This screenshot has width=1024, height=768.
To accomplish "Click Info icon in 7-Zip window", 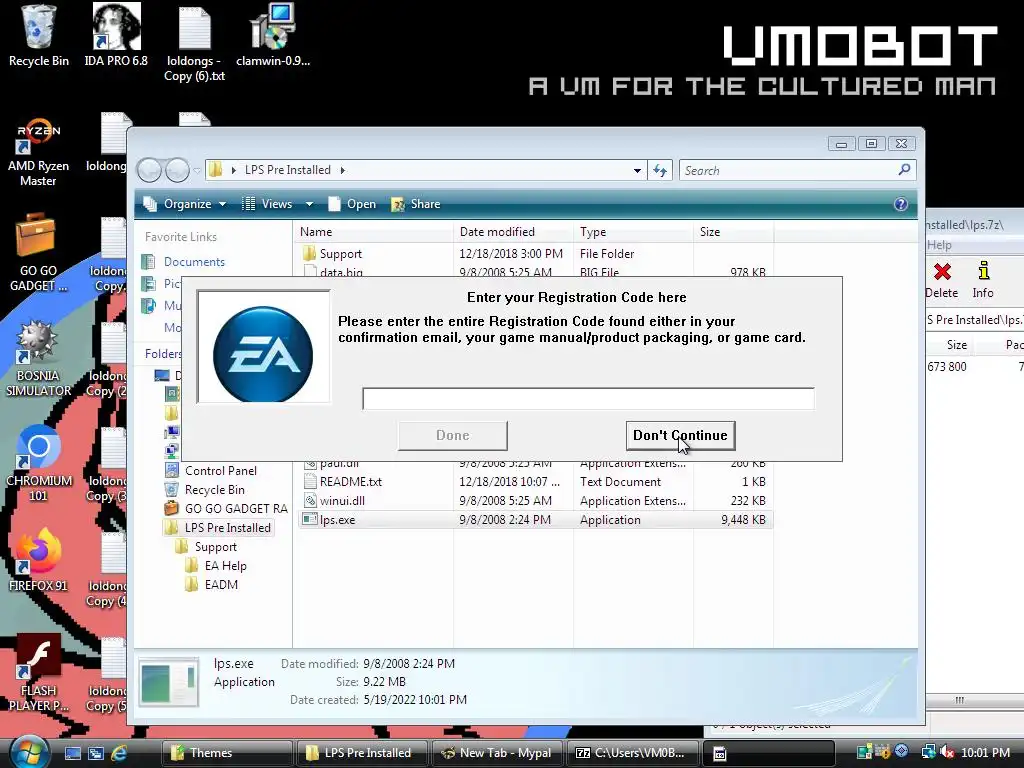I will click(x=983, y=280).
